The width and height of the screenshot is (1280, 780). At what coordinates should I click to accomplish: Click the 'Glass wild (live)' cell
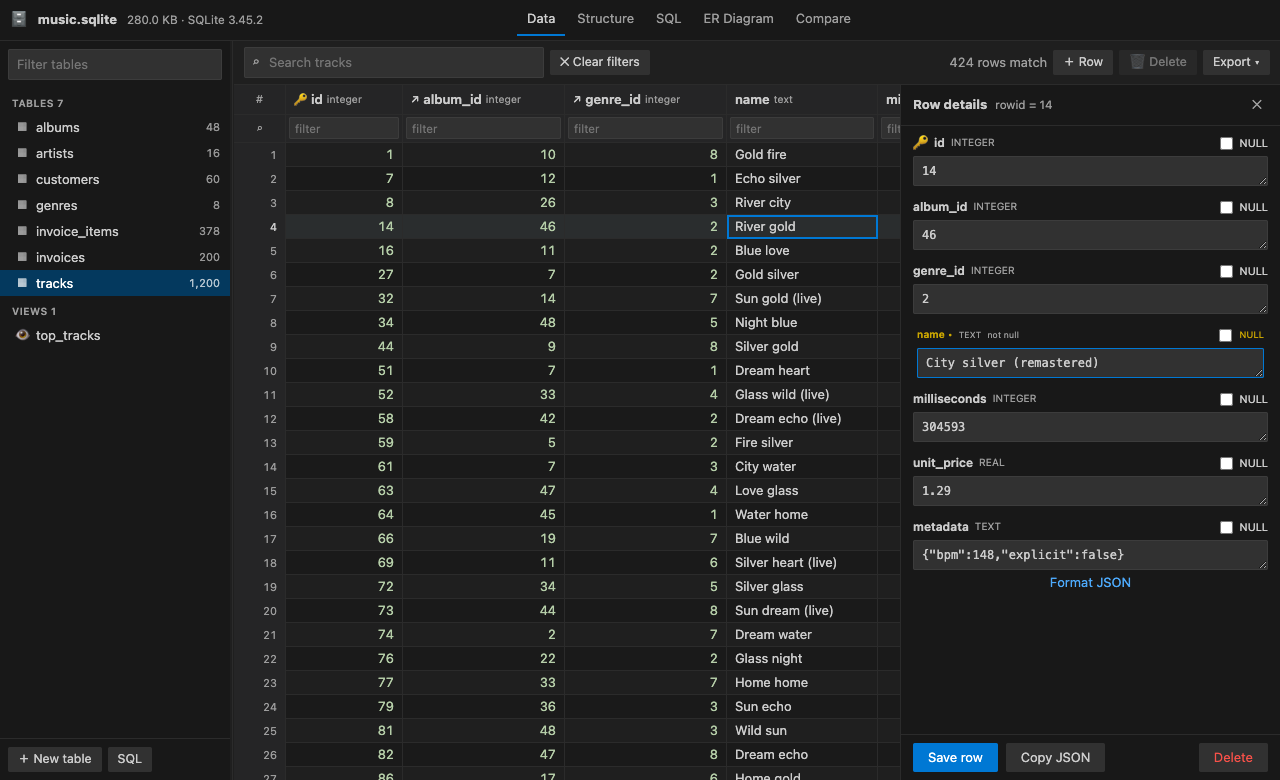click(802, 395)
